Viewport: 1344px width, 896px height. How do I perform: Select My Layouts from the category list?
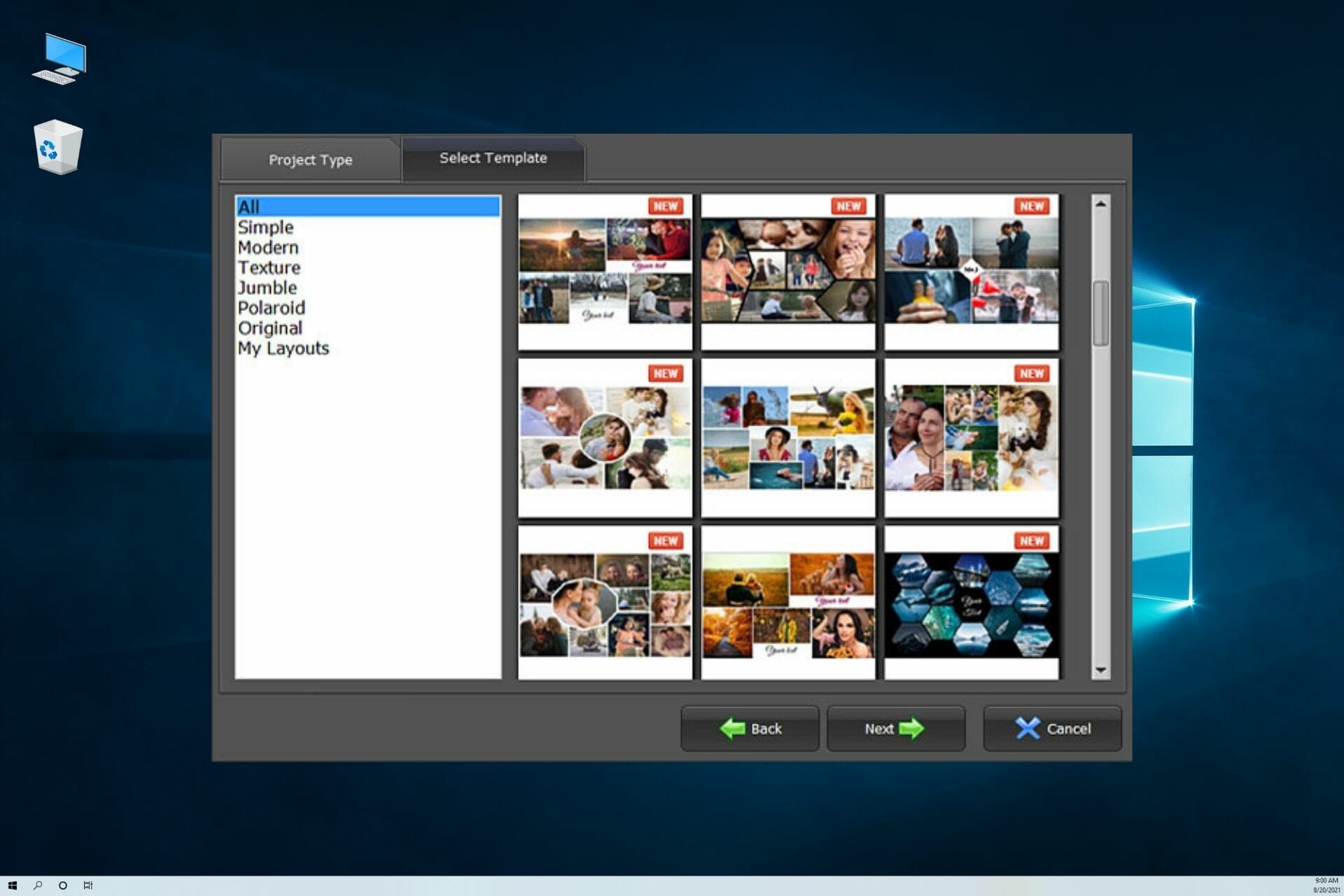[x=284, y=348]
